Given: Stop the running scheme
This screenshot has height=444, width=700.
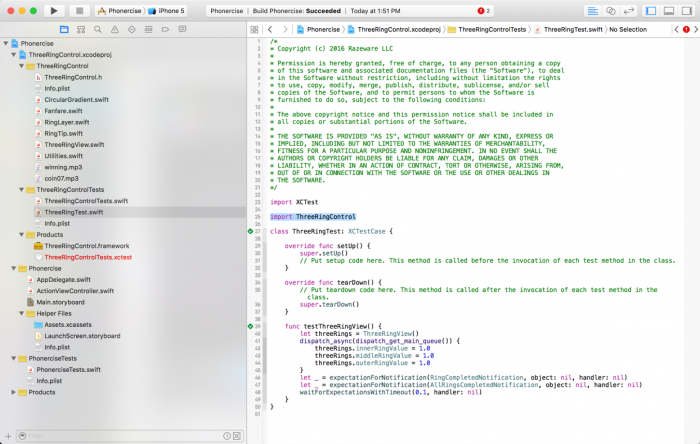Looking at the screenshot, I should pos(79,11).
